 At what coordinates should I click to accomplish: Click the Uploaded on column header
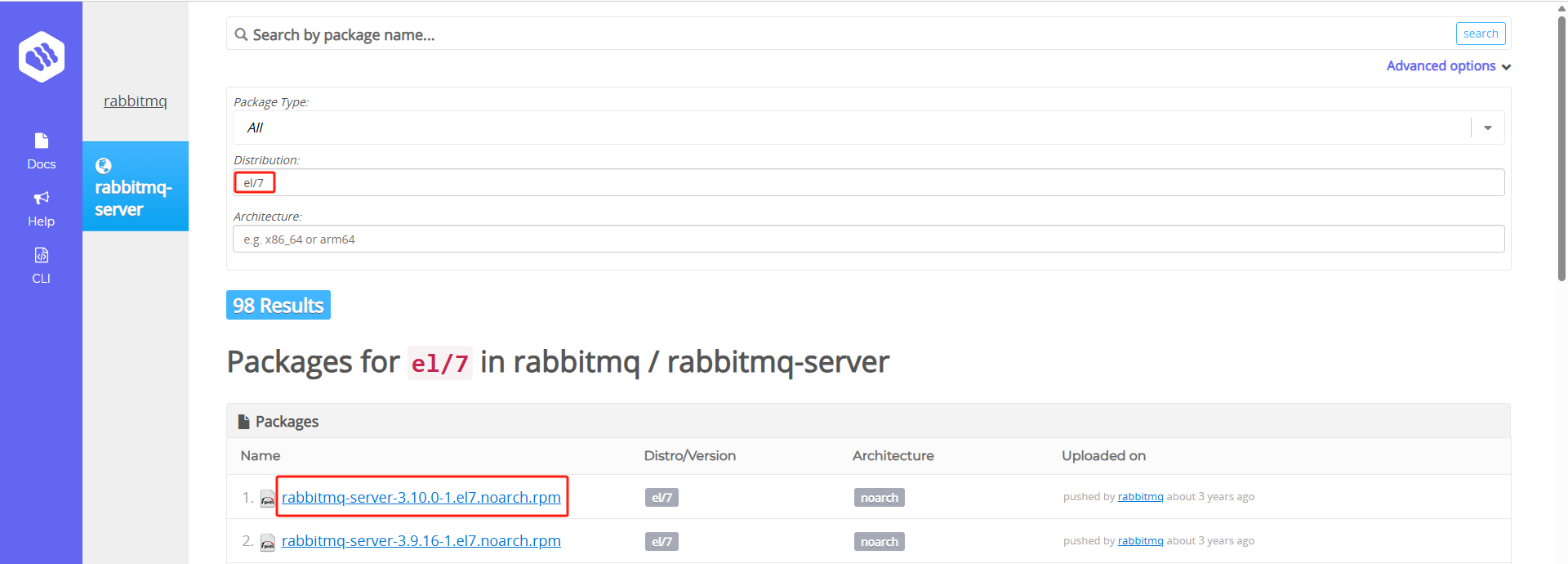click(1103, 456)
